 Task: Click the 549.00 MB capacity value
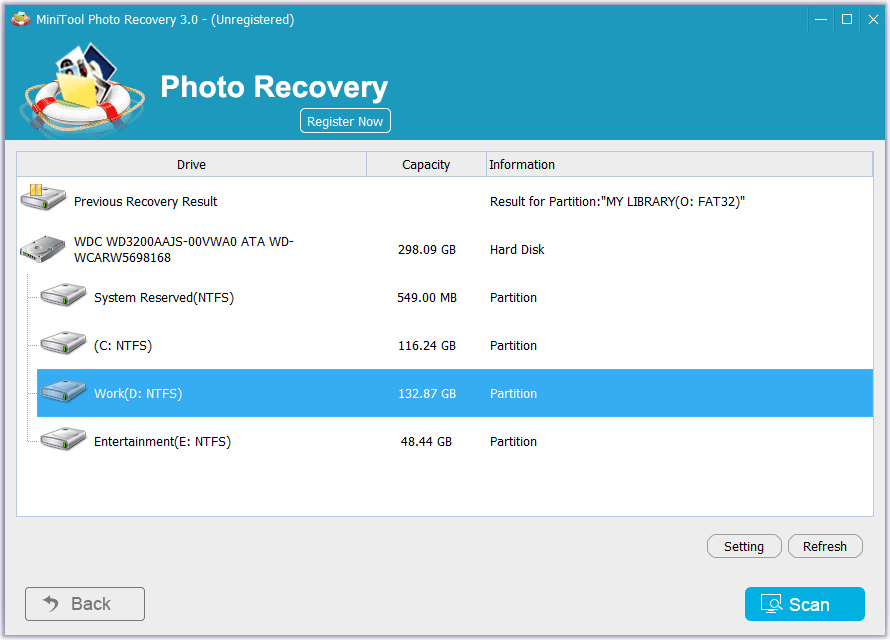427,297
